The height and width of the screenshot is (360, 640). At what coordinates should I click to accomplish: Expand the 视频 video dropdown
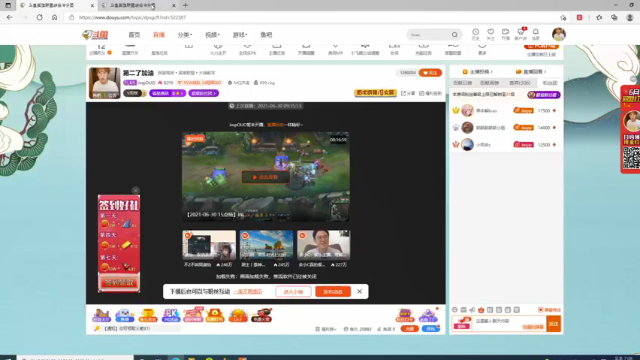tap(212, 35)
